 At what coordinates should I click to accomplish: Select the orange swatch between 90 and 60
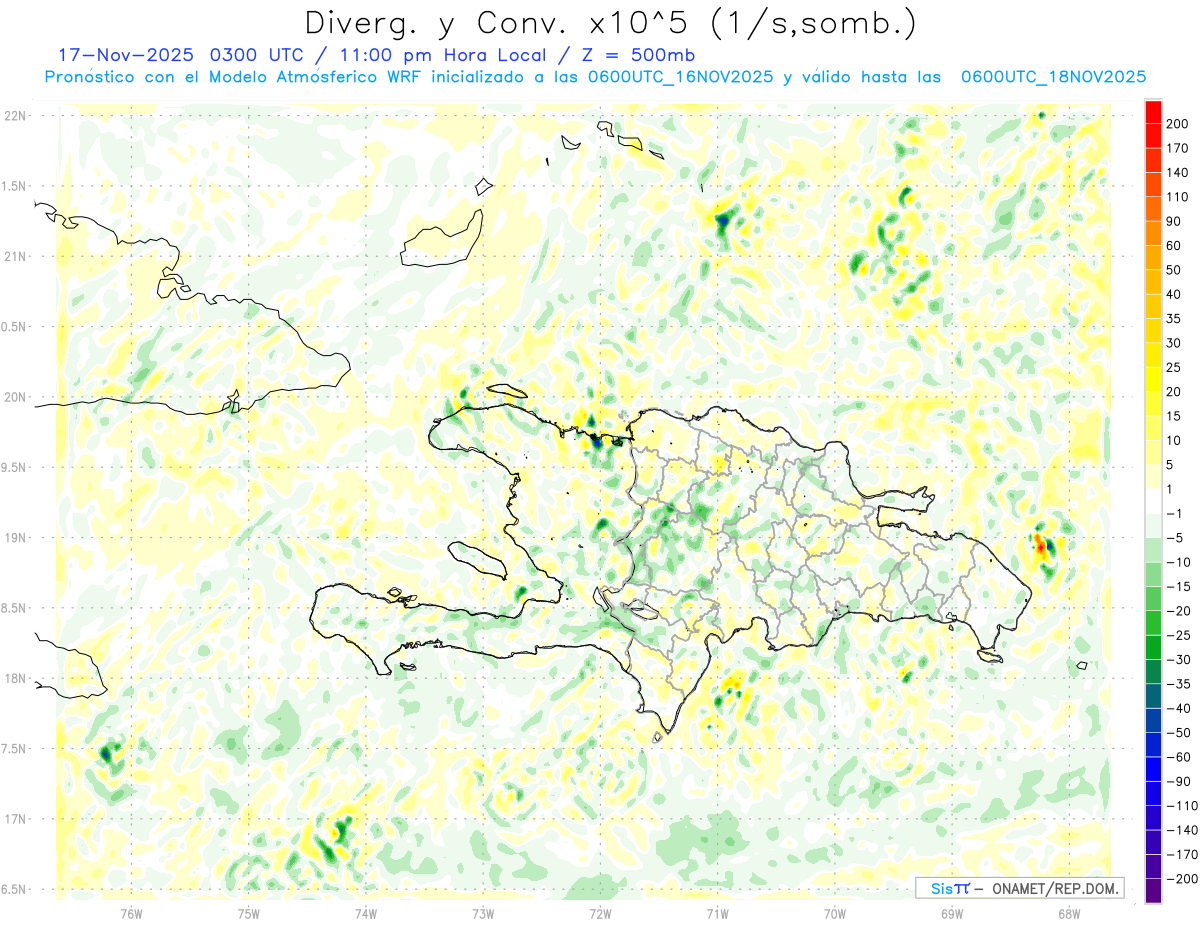1153,234
